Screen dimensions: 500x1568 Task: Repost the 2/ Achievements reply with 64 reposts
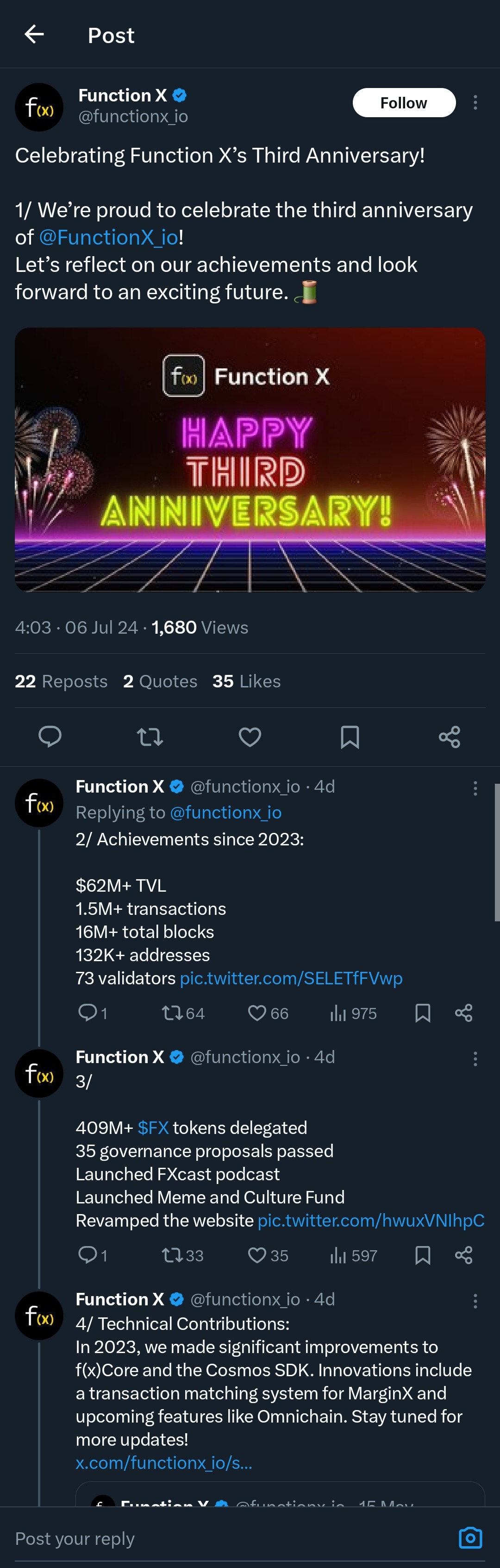[x=172, y=1013]
